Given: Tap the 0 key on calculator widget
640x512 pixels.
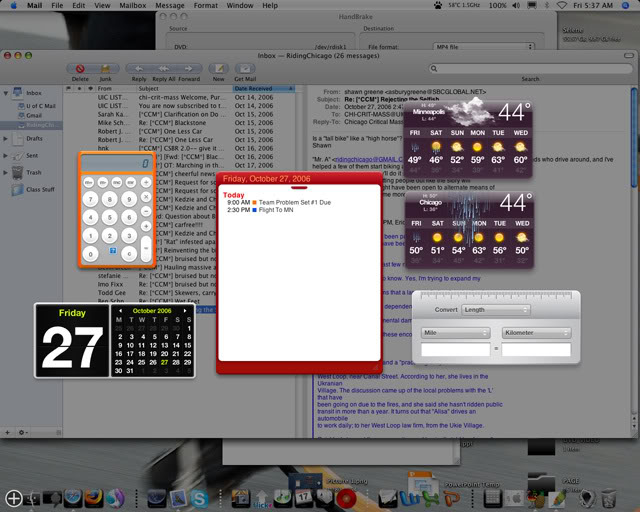Looking at the screenshot, I should point(90,254).
